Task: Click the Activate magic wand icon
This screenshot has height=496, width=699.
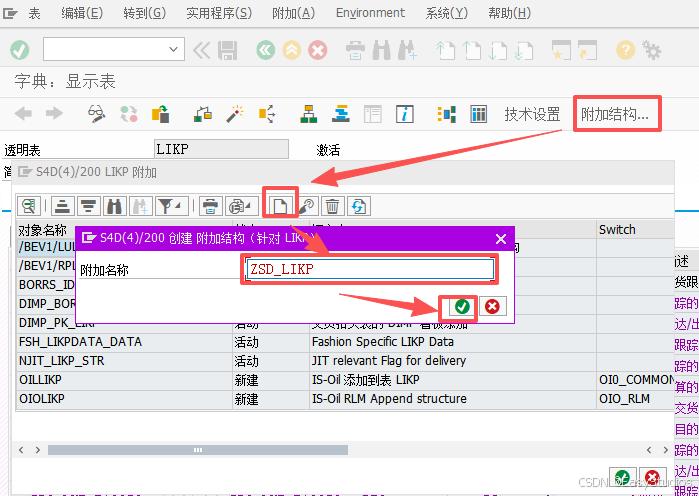Action: [234, 114]
